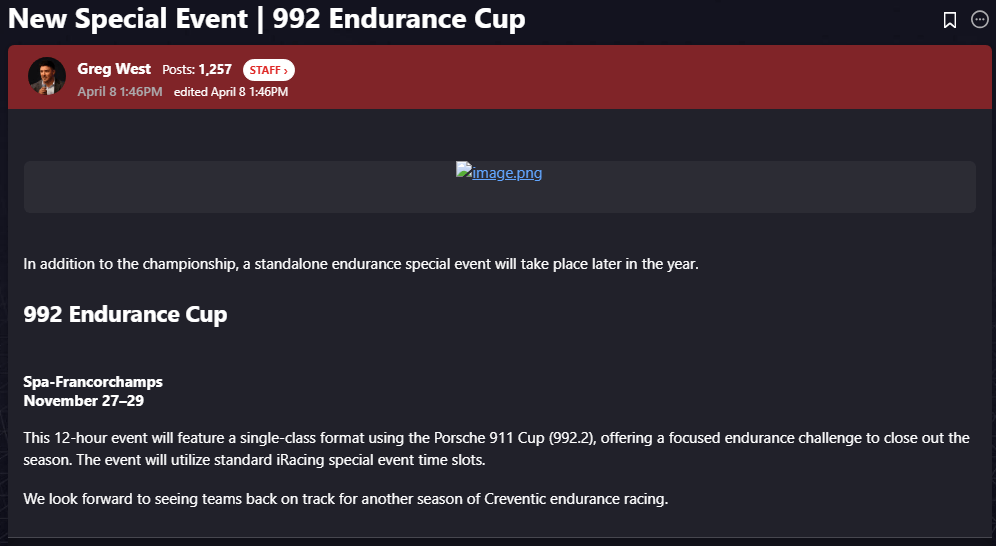Image resolution: width=996 pixels, height=546 pixels.
Task: Open Greg West's username profile link
Action: (114, 69)
